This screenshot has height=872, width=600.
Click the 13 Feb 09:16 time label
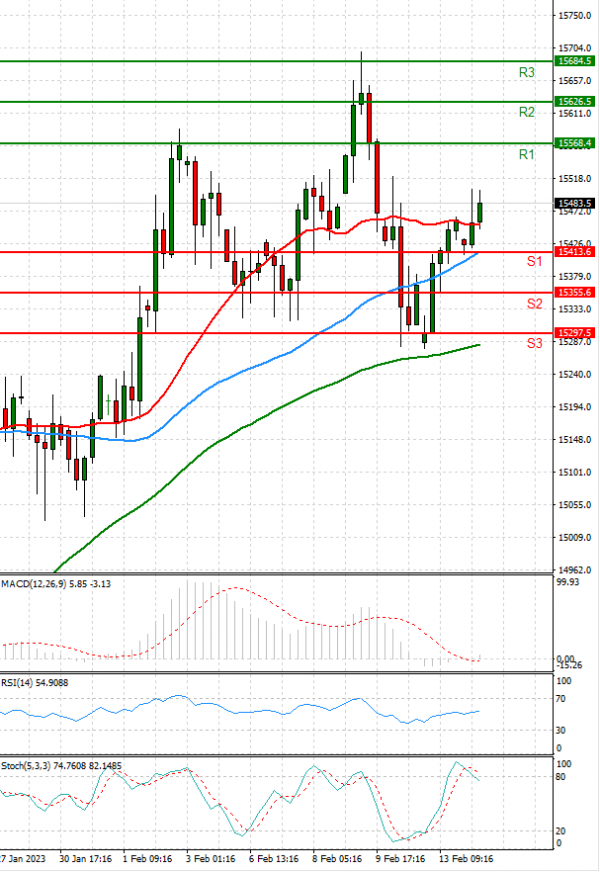tap(466, 859)
